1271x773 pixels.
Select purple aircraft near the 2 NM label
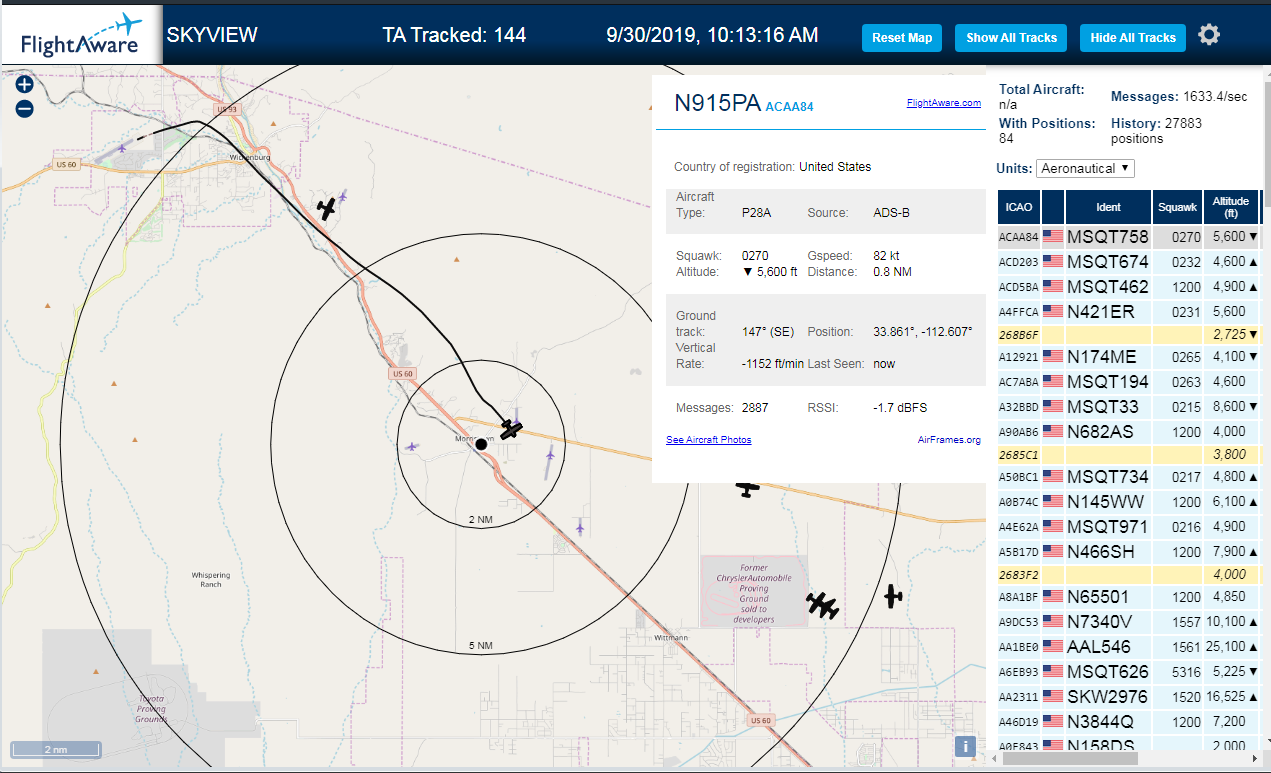pos(580,526)
